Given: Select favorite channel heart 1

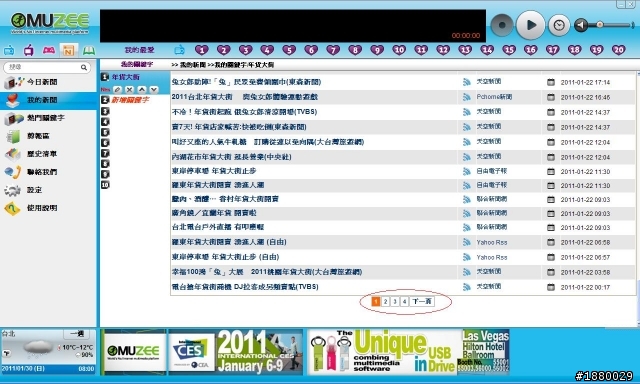Looking at the screenshot, I should pos(202,50).
